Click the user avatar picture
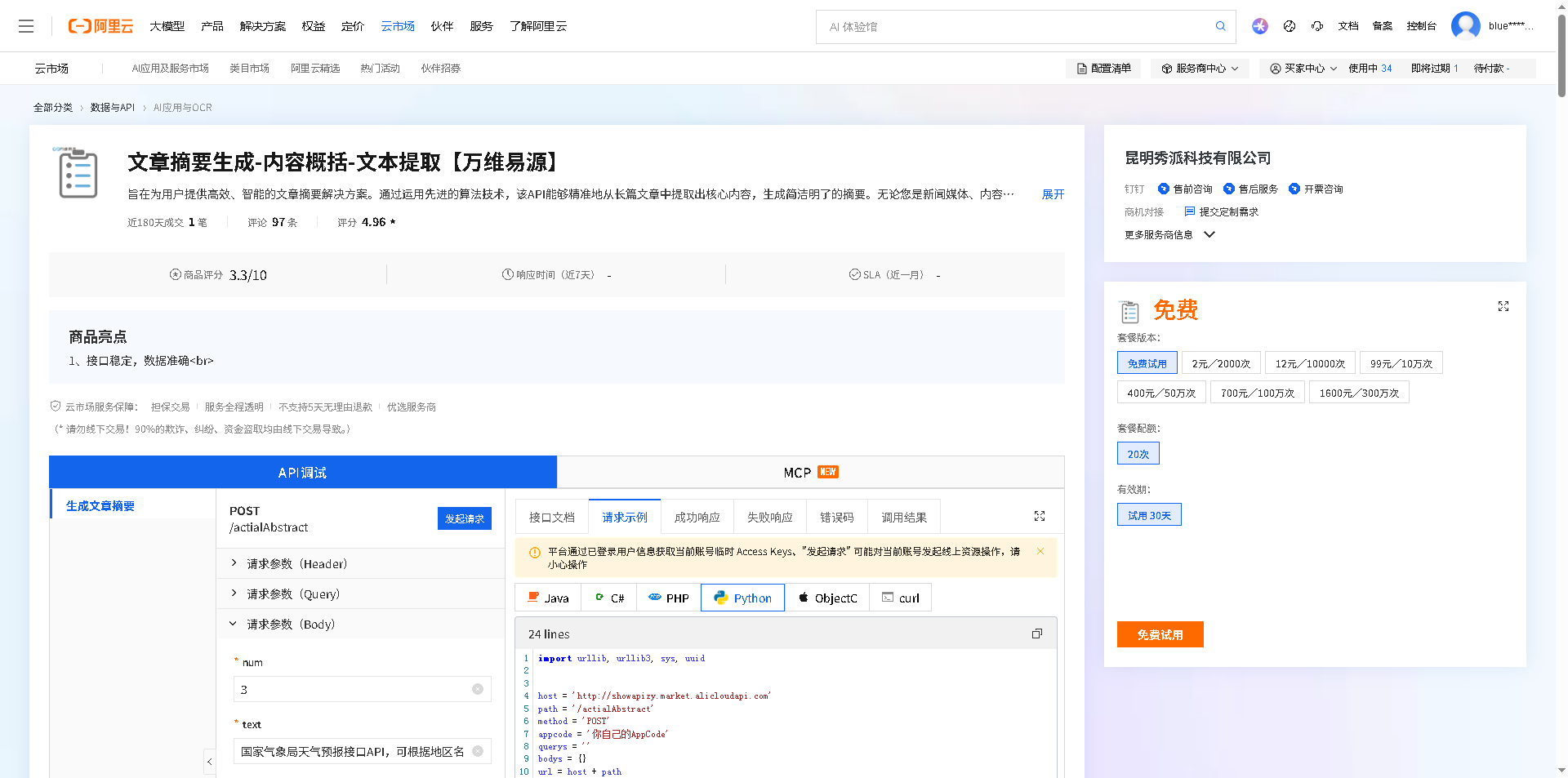The height and width of the screenshot is (778, 1568). point(1465,25)
